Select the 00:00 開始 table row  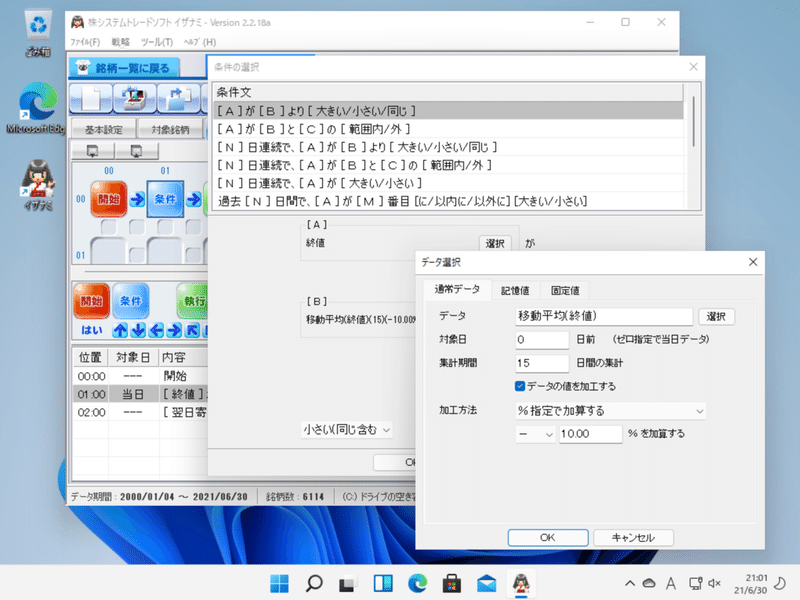140,376
